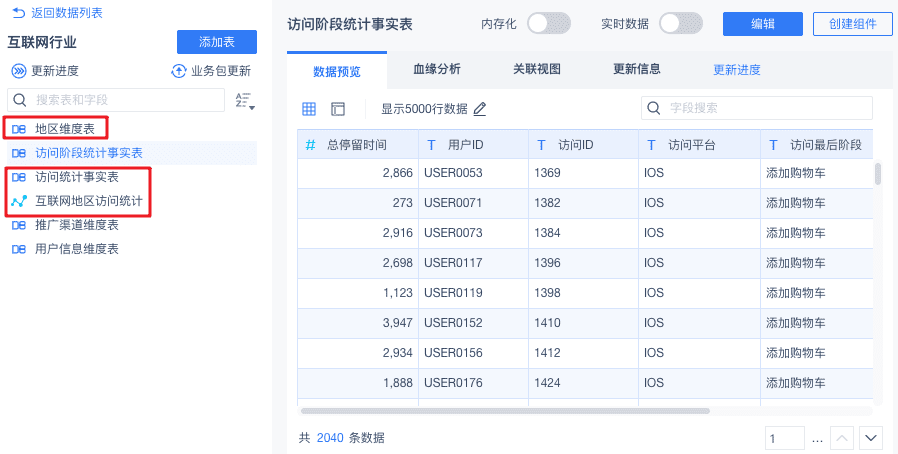Click the pencil icon to edit row count

coord(480,108)
